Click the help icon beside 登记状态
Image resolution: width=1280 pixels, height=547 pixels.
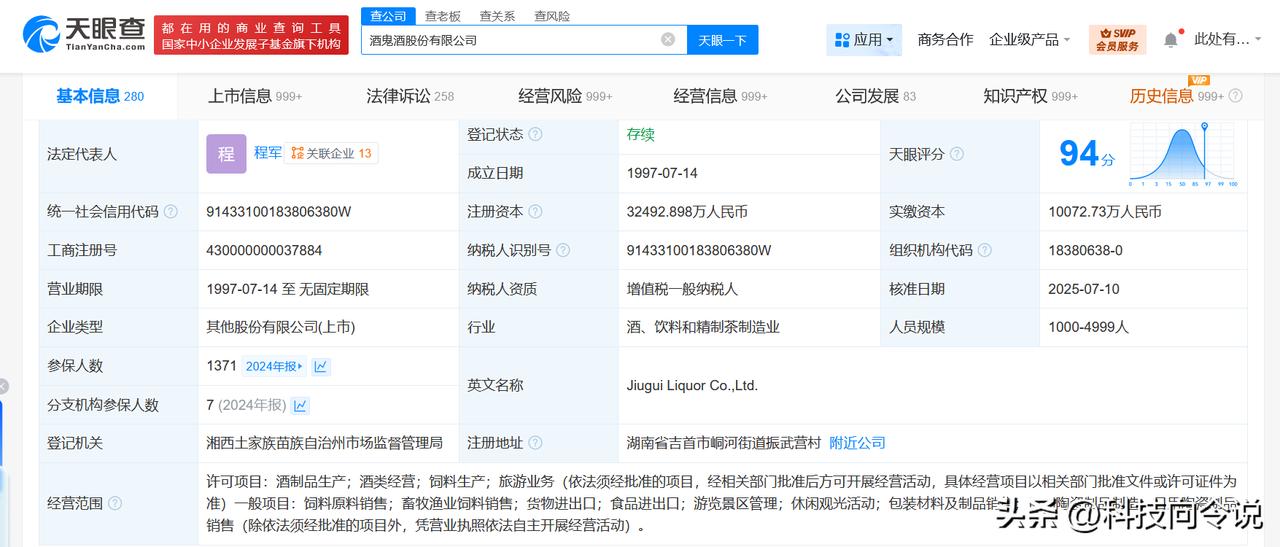click(536, 134)
